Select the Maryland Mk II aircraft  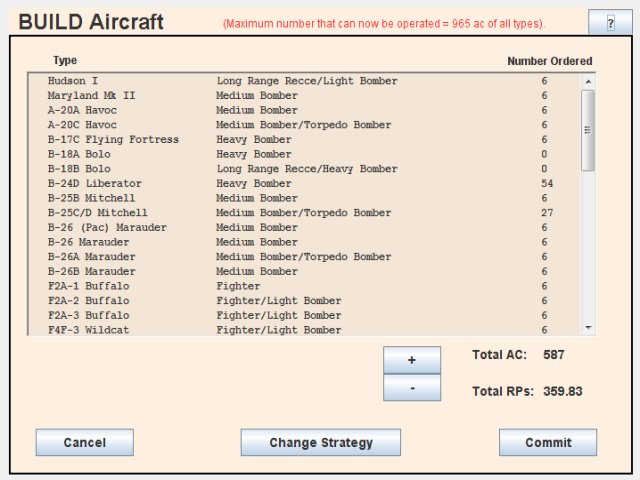(x=300, y=96)
